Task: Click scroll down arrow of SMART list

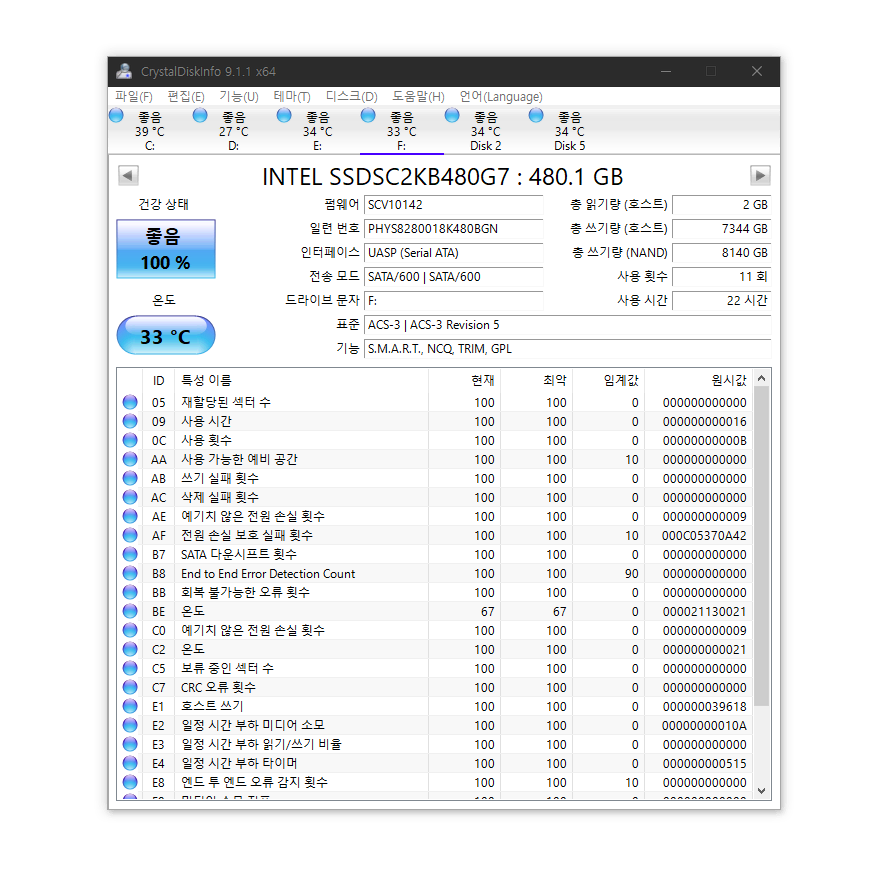Action: click(762, 791)
